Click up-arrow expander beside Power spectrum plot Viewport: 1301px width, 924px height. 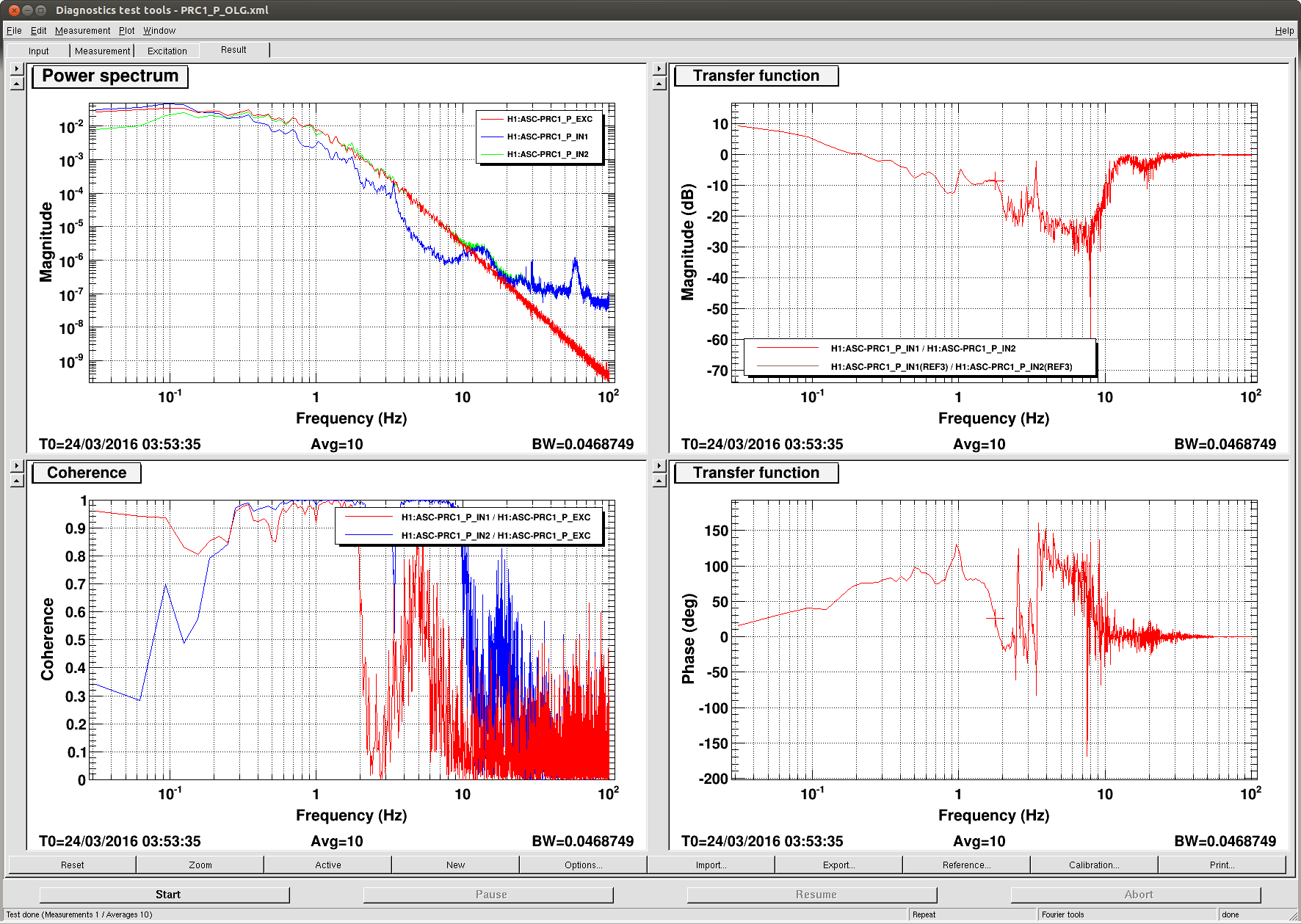[x=17, y=84]
